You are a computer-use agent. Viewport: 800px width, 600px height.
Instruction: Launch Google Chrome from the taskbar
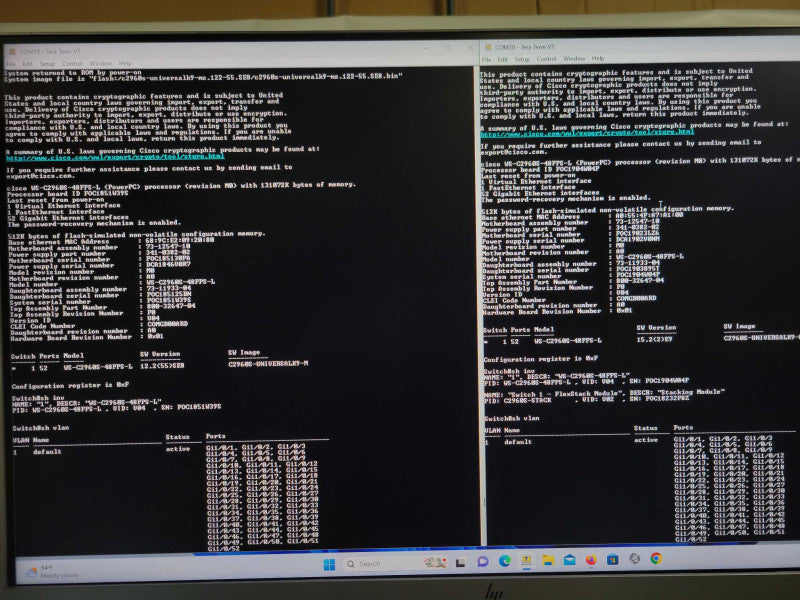point(656,558)
